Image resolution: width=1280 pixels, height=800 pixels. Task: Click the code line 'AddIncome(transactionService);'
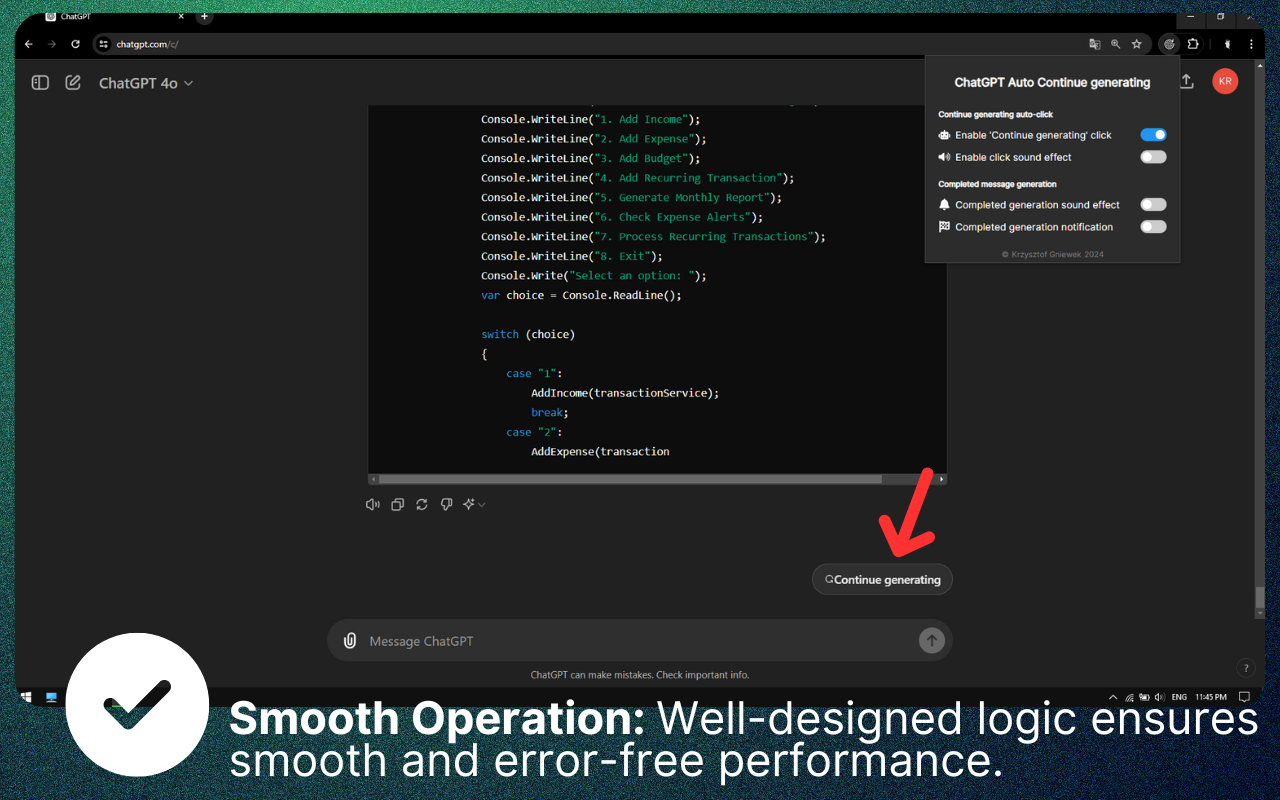tap(625, 393)
